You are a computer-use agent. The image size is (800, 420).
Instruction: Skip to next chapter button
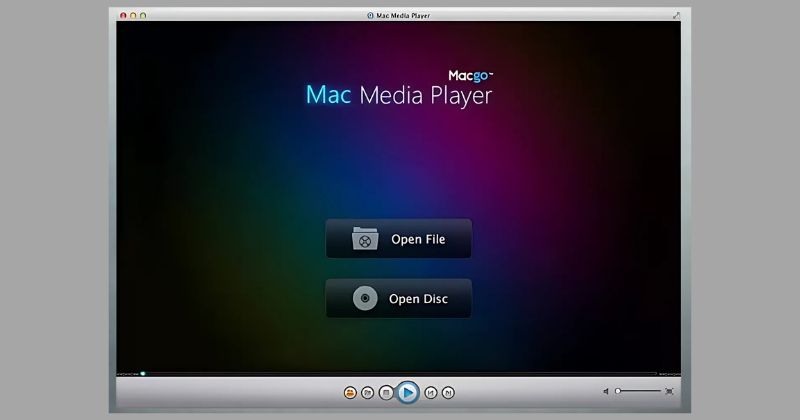tap(448, 392)
